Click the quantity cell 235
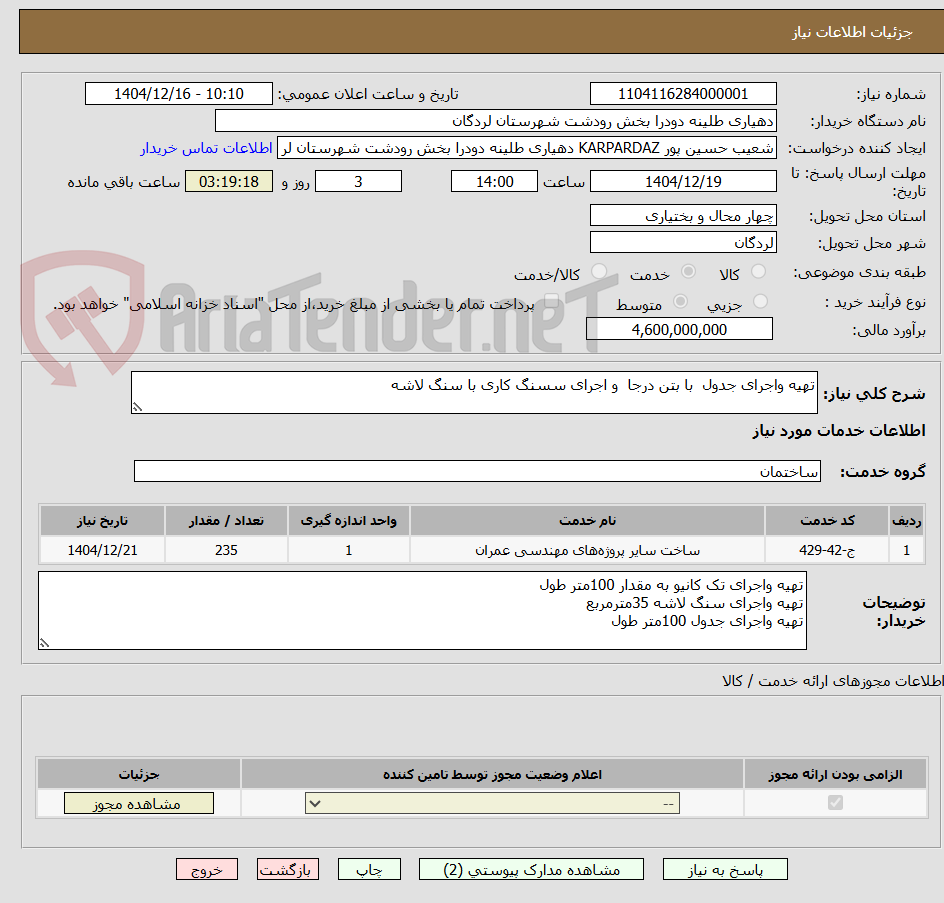Screen dimensions: 944x903 (226, 550)
